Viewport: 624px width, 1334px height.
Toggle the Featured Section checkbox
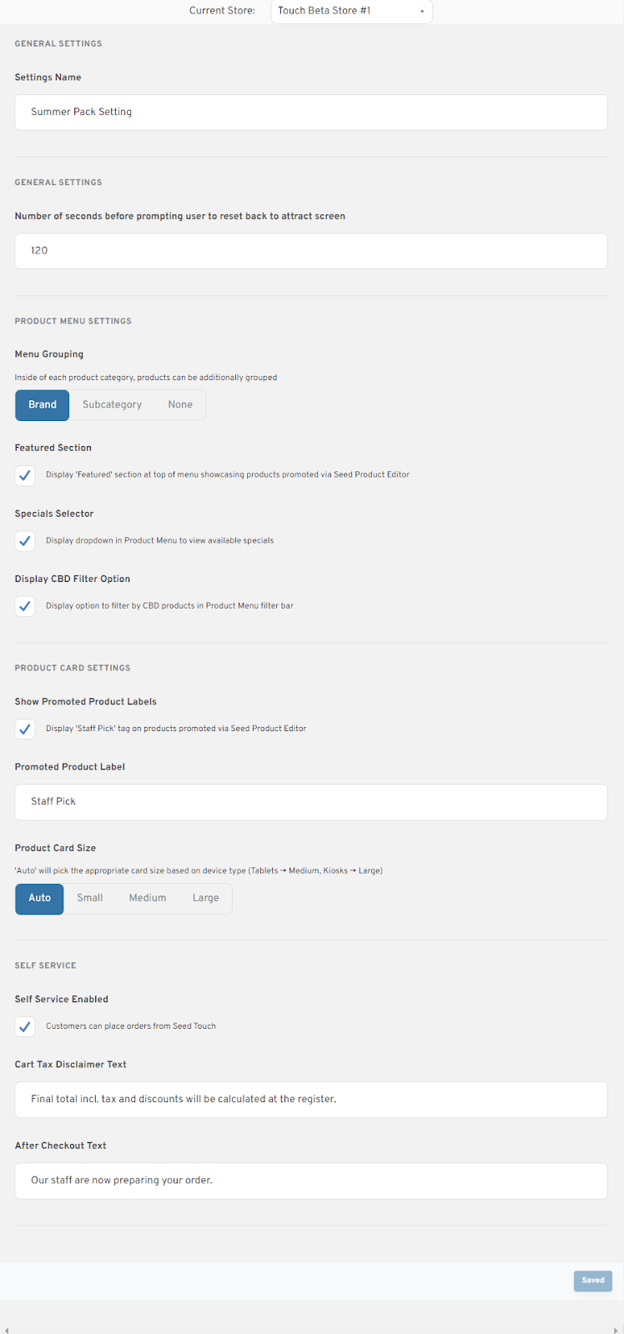pyautogui.click(x=25, y=475)
